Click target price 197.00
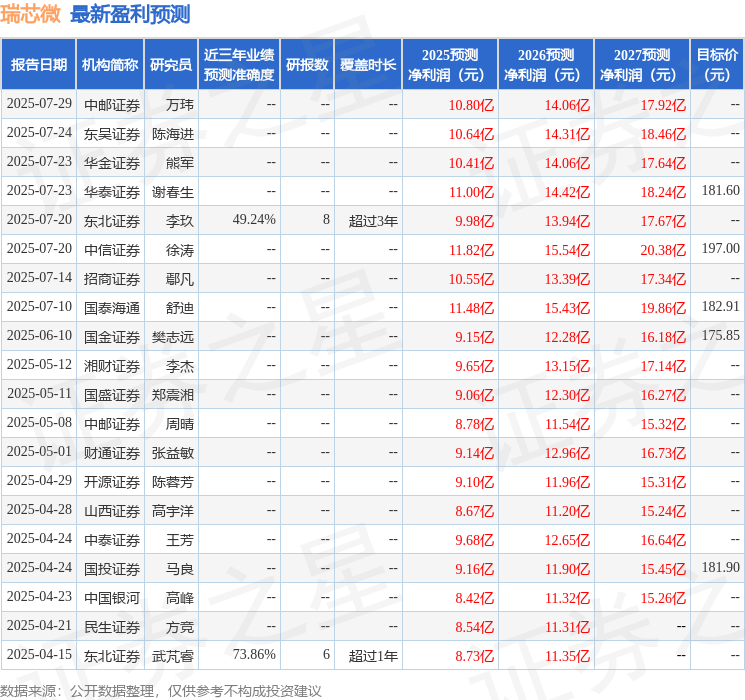The width and height of the screenshot is (745, 700). (721, 249)
